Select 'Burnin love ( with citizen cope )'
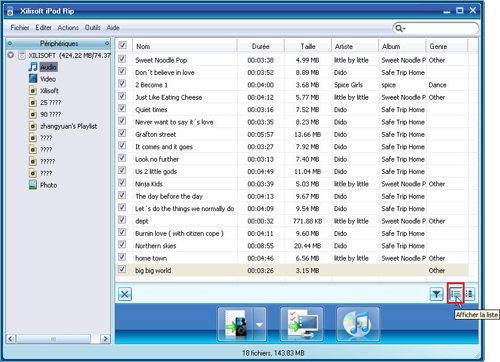 pyautogui.click(x=179, y=234)
